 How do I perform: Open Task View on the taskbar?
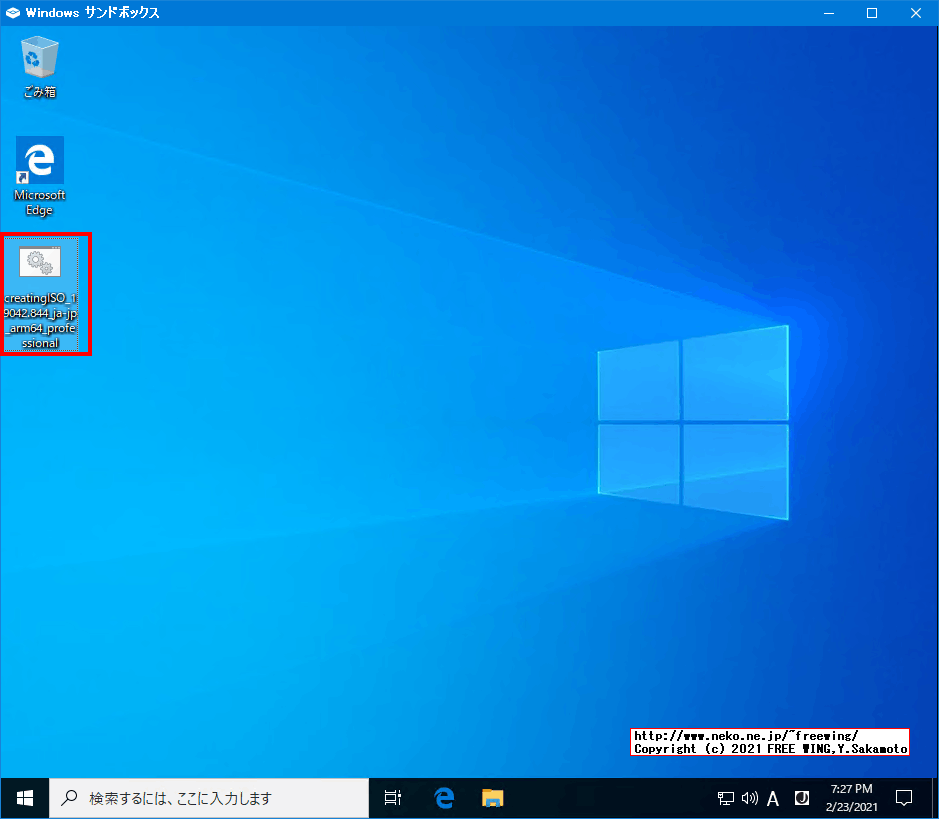pyautogui.click(x=391, y=797)
